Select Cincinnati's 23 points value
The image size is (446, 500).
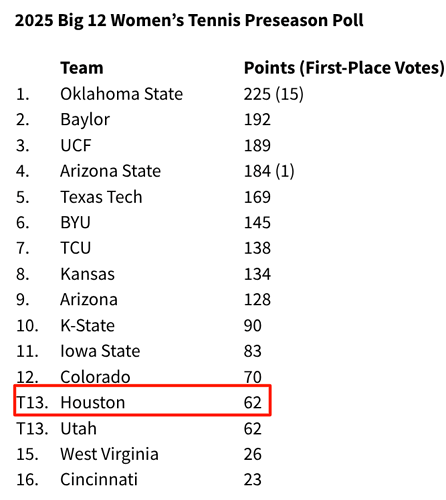point(252,480)
